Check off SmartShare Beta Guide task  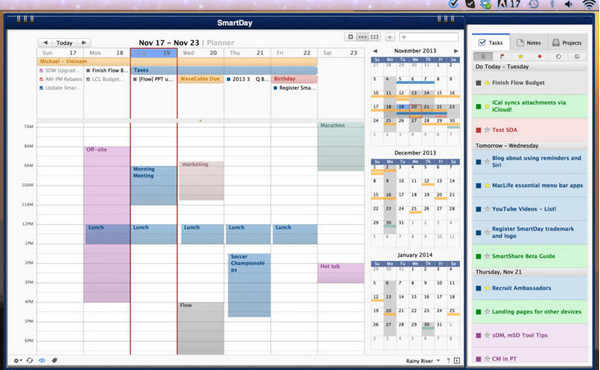(x=478, y=256)
